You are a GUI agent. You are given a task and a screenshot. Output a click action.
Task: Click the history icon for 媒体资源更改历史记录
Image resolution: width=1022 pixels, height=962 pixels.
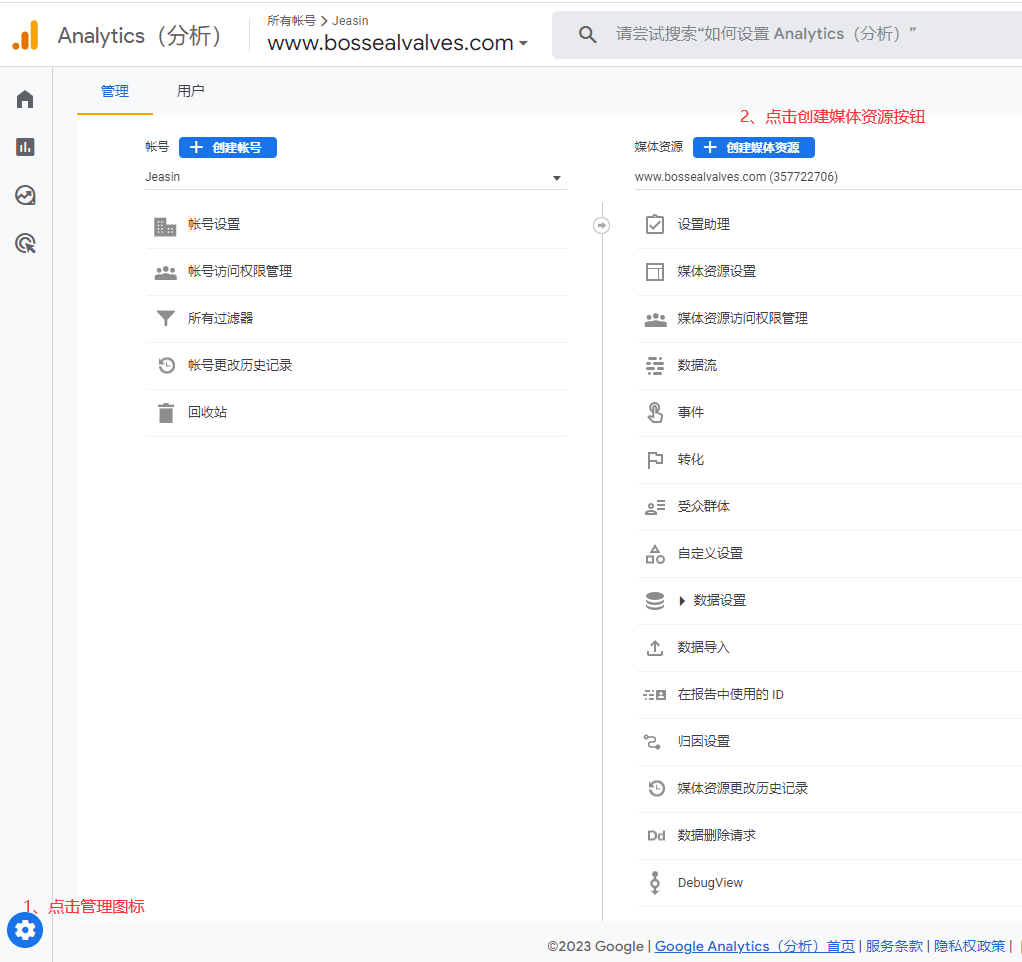[656, 788]
